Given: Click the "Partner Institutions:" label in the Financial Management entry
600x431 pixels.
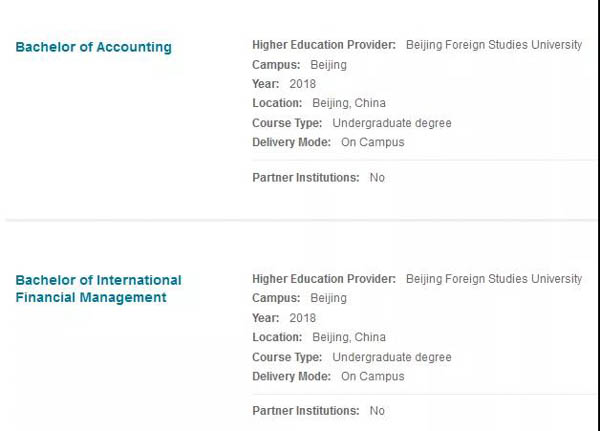Looking at the screenshot, I should (305, 411).
